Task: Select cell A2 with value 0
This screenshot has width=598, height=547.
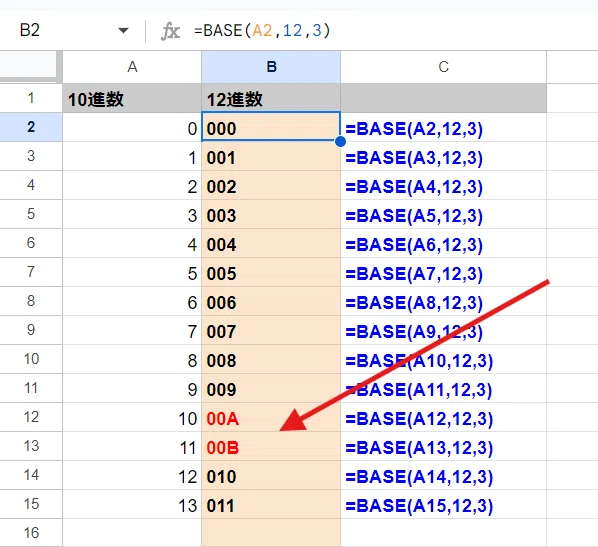Action: click(132, 127)
